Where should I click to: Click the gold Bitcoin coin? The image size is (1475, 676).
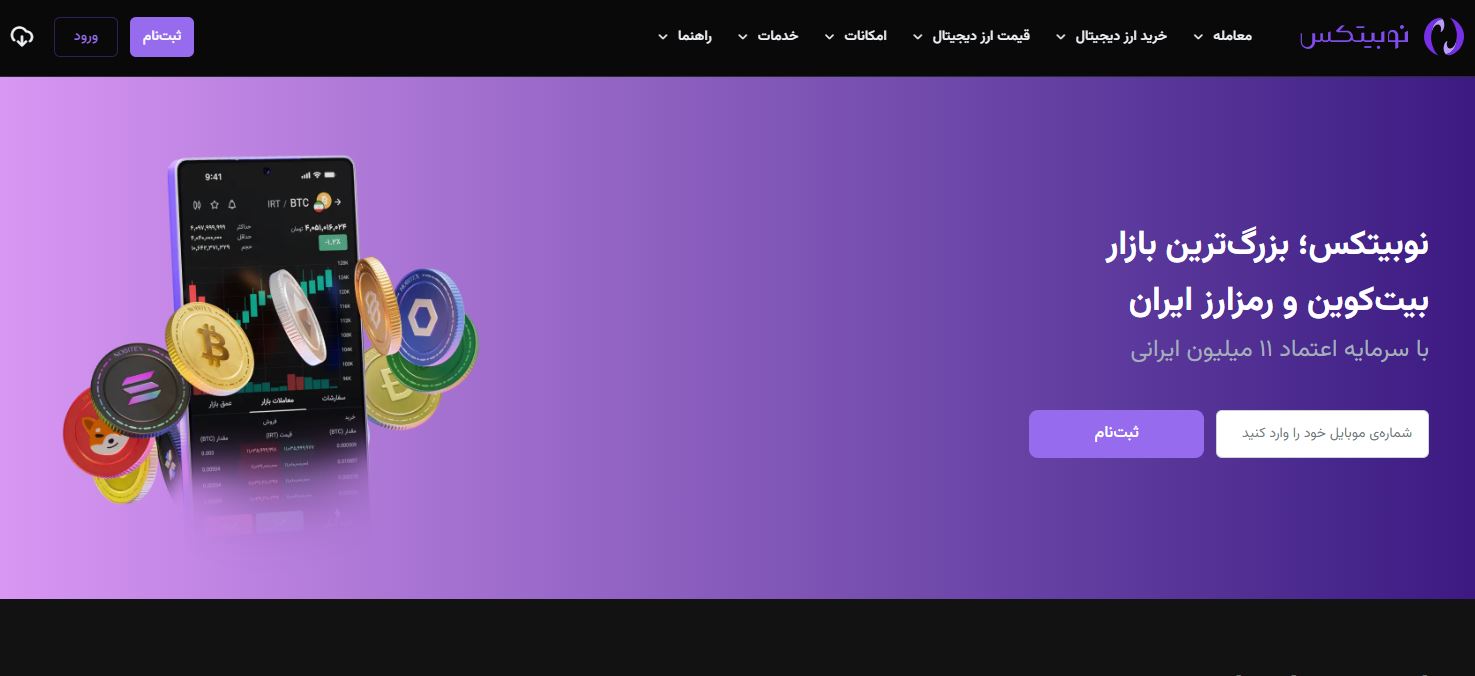[x=211, y=347]
